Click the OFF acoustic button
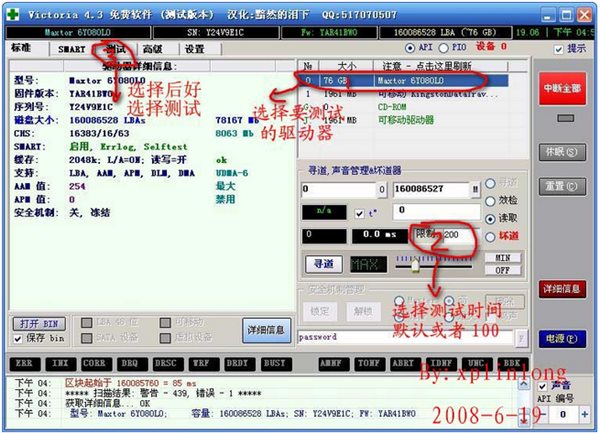600x433 pixels. click(x=502, y=270)
